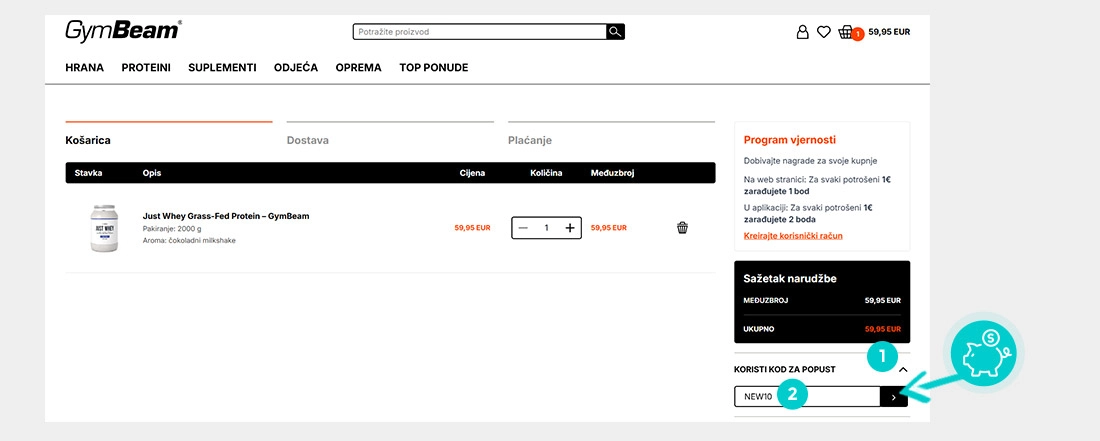Image resolution: width=1100 pixels, height=441 pixels.
Task: Increase quantity with plus button
Action: point(570,228)
